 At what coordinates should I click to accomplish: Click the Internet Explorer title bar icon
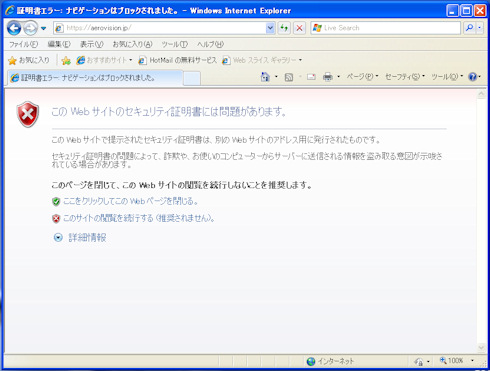10,10
